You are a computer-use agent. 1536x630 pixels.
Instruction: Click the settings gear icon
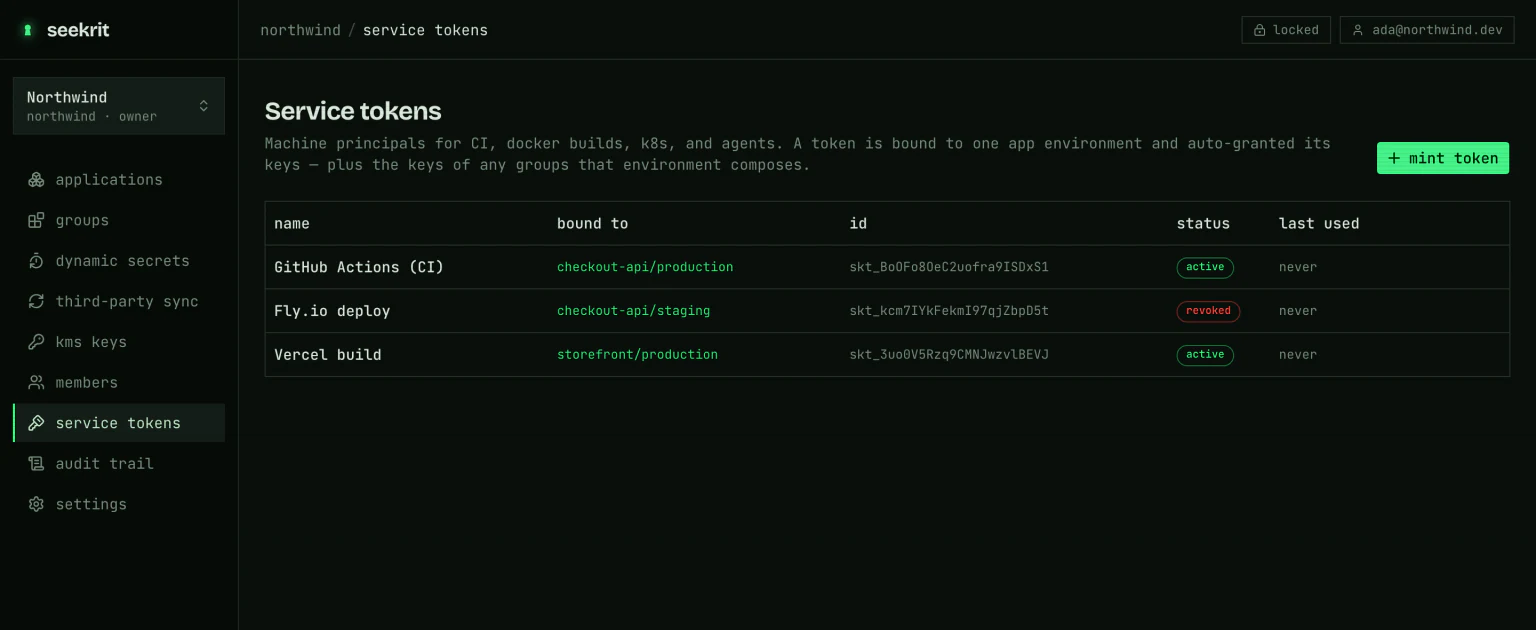pos(36,504)
